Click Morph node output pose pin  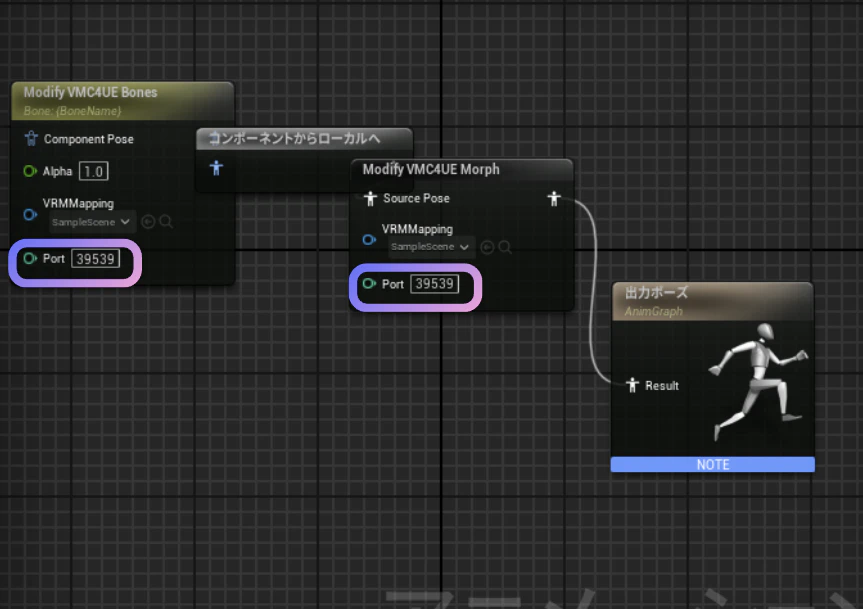click(554, 198)
